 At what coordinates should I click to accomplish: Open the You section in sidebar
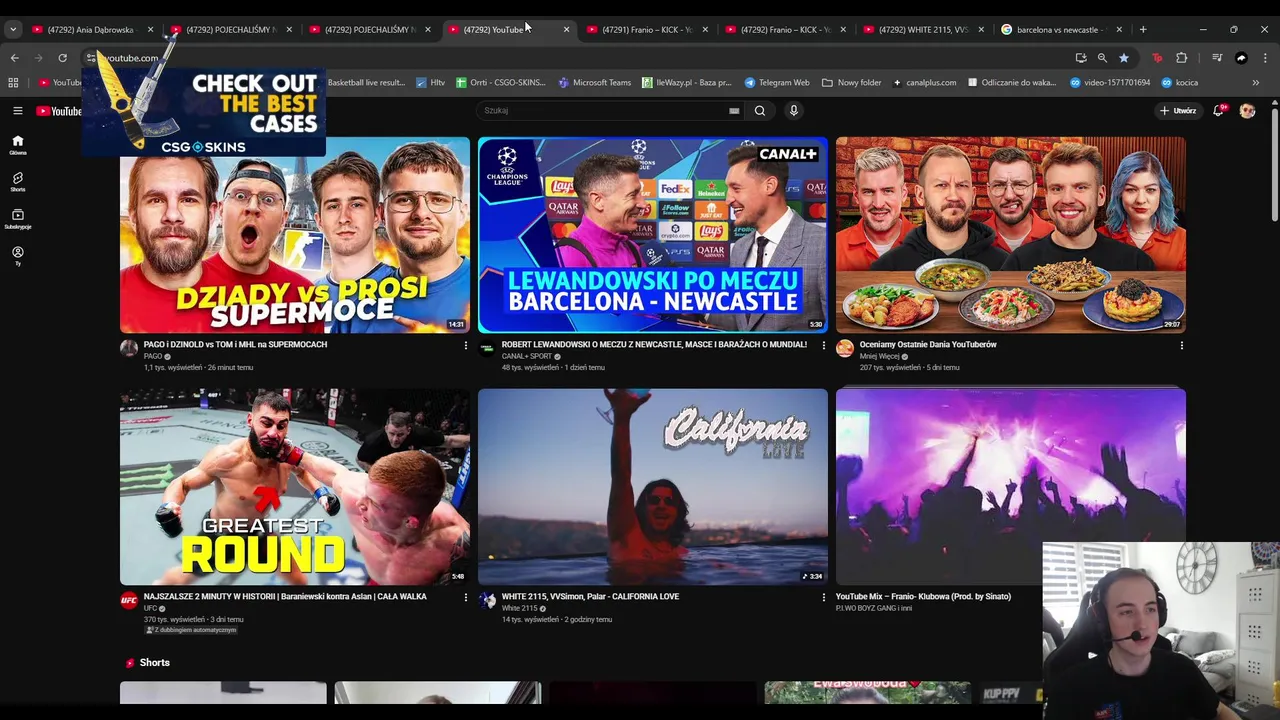[x=17, y=256]
